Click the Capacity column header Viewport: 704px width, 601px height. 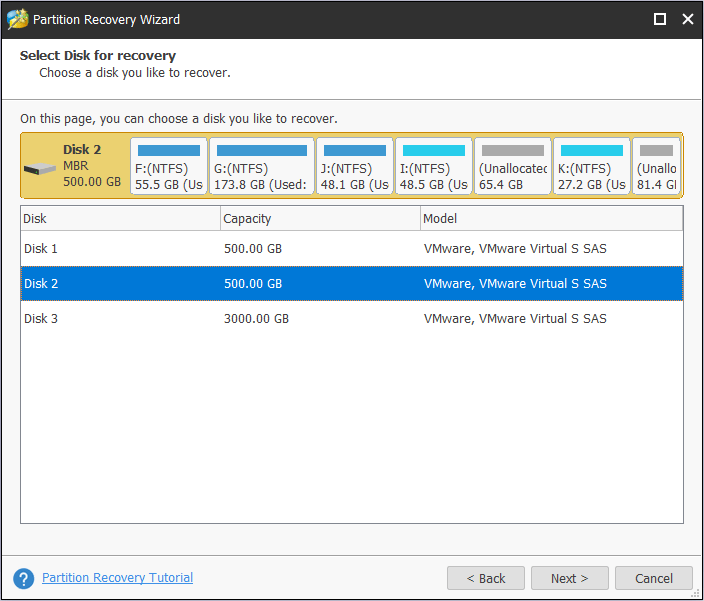click(320, 219)
